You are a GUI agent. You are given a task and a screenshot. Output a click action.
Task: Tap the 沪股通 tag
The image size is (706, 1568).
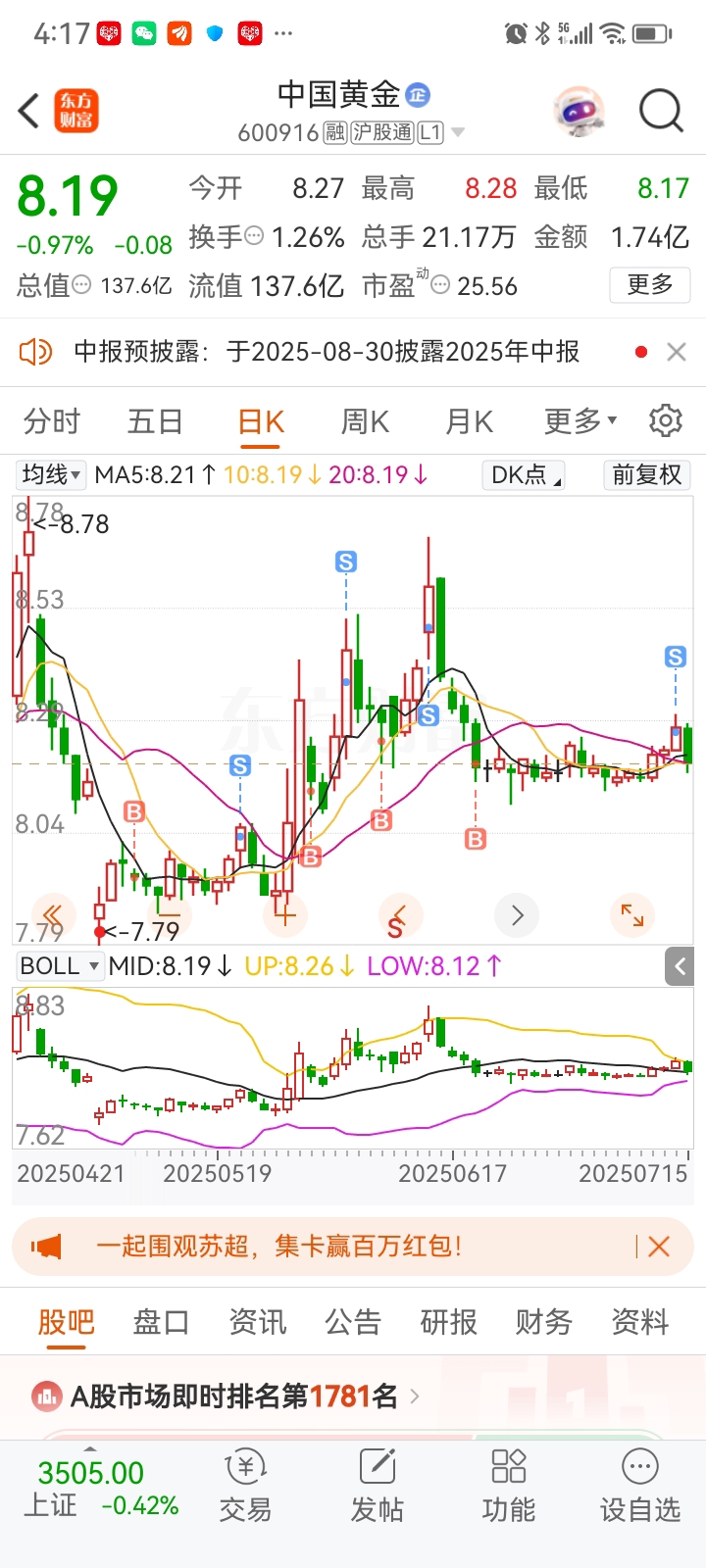(382, 132)
